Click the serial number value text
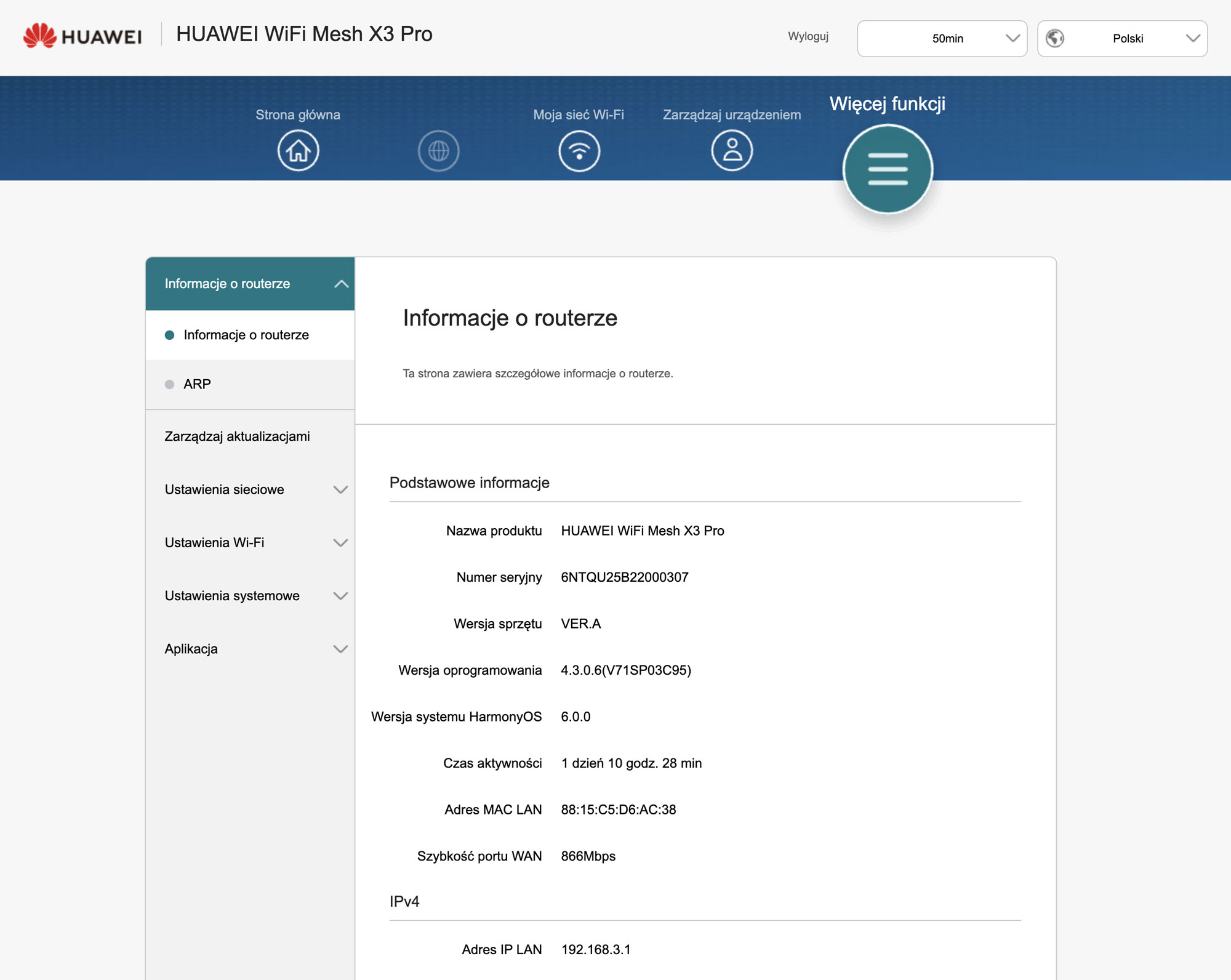The width and height of the screenshot is (1231, 980). [x=624, y=577]
